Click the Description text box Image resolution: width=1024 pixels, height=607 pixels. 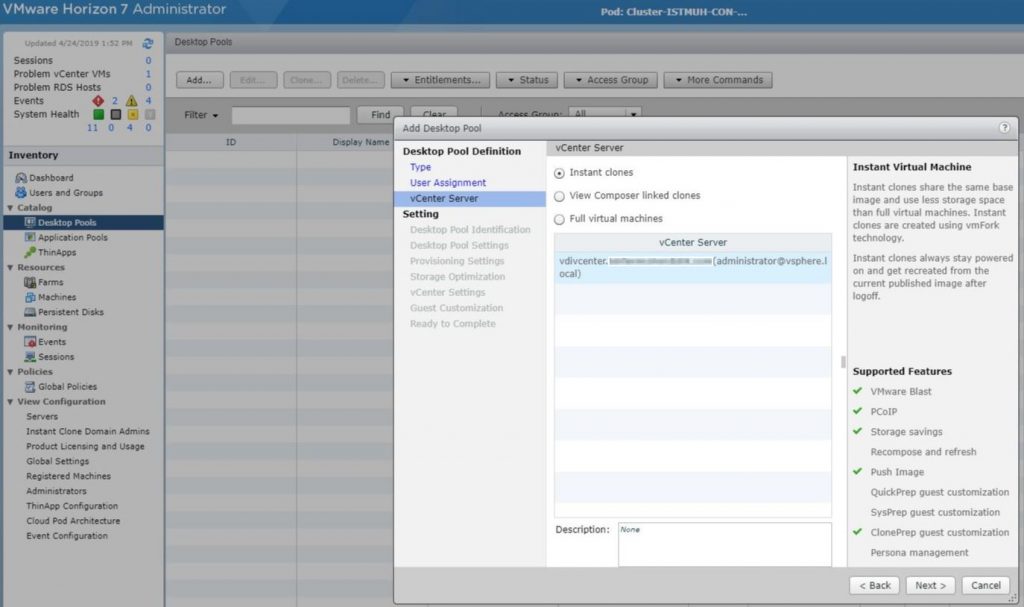(725, 544)
